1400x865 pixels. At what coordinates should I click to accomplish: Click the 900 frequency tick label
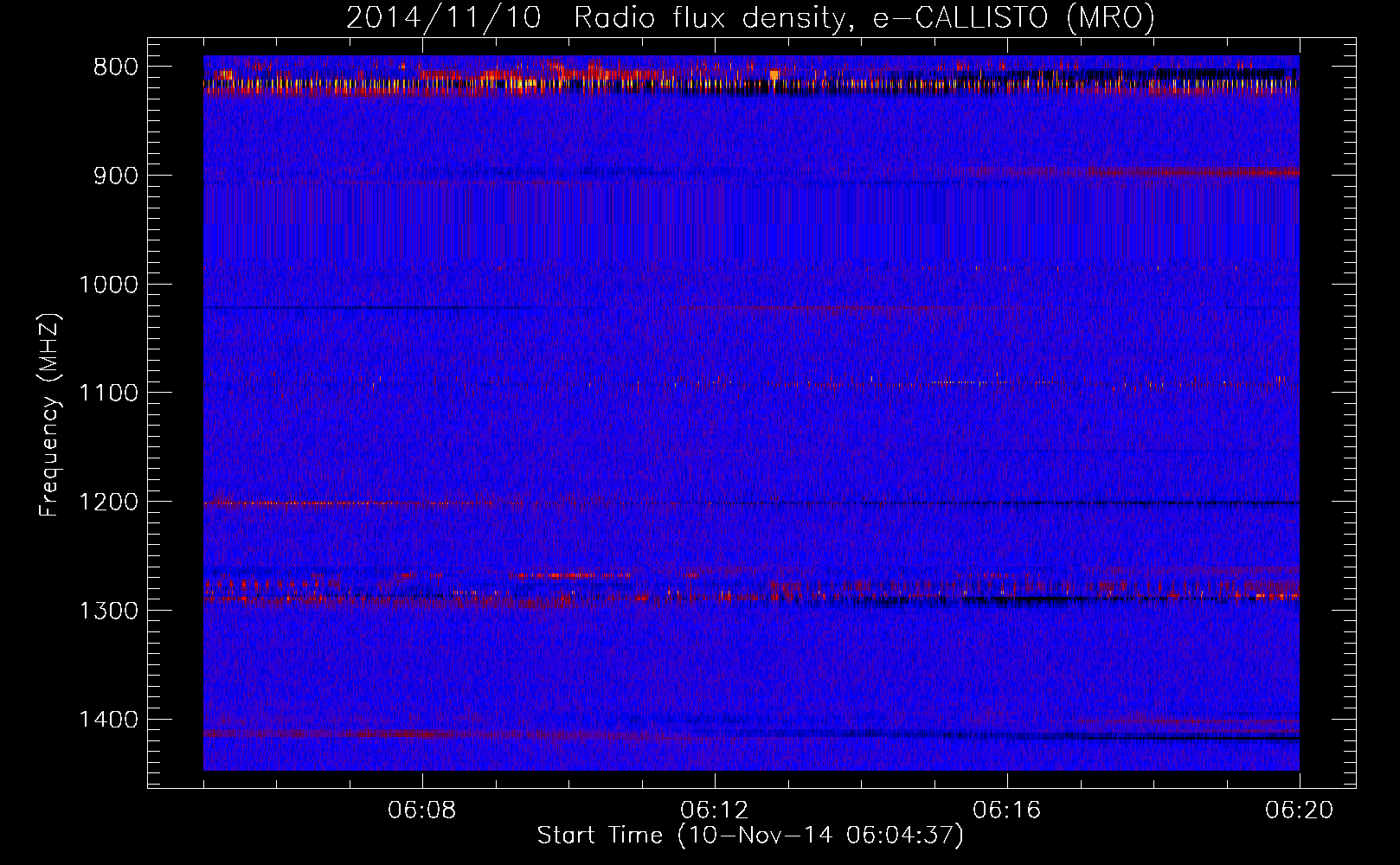tap(115, 176)
